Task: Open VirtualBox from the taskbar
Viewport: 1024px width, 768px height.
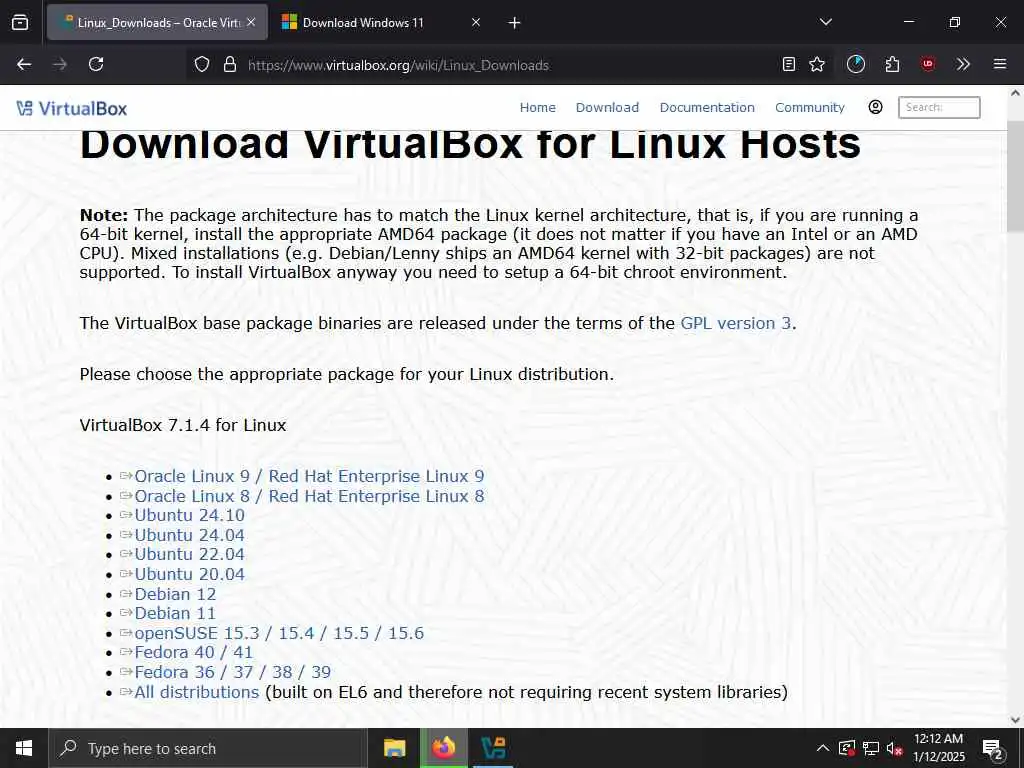Action: [x=493, y=748]
